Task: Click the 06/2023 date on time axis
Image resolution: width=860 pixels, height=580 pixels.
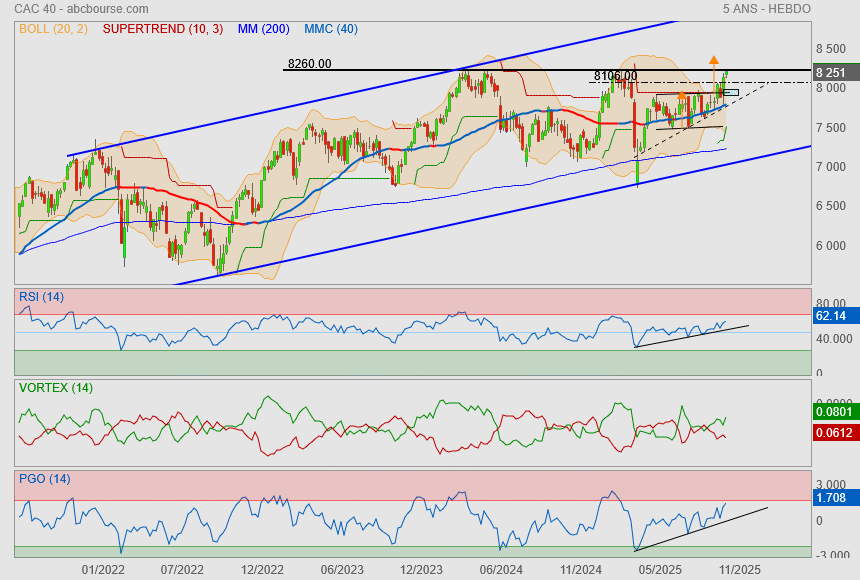Action: [341, 569]
